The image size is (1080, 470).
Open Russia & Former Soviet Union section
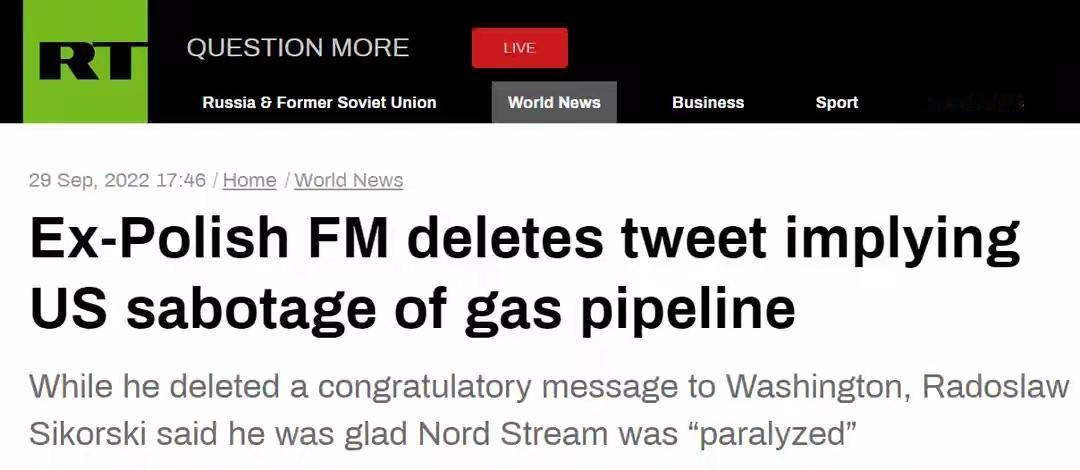pyautogui.click(x=319, y=102)
